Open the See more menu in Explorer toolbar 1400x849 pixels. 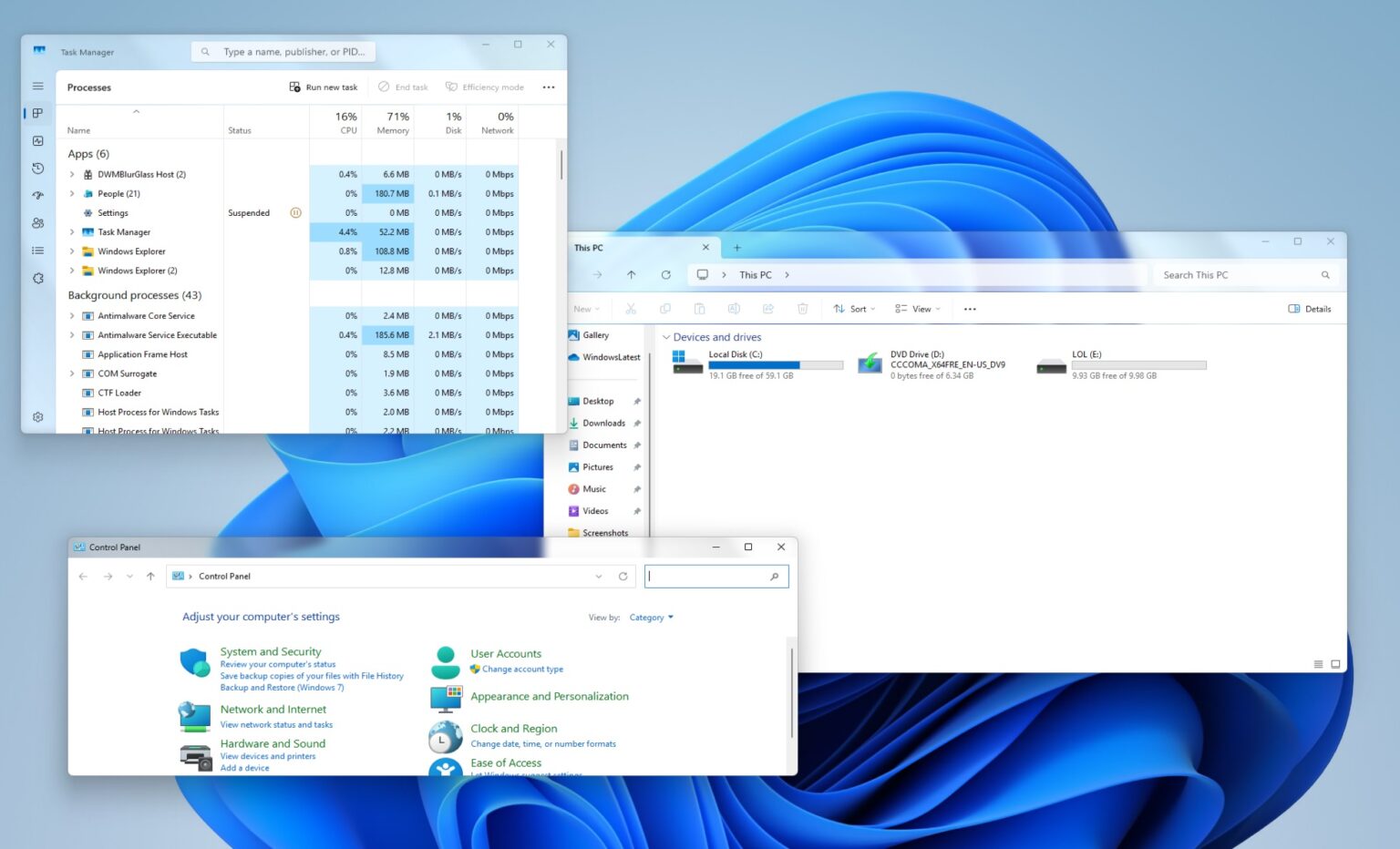click(969, 308)
